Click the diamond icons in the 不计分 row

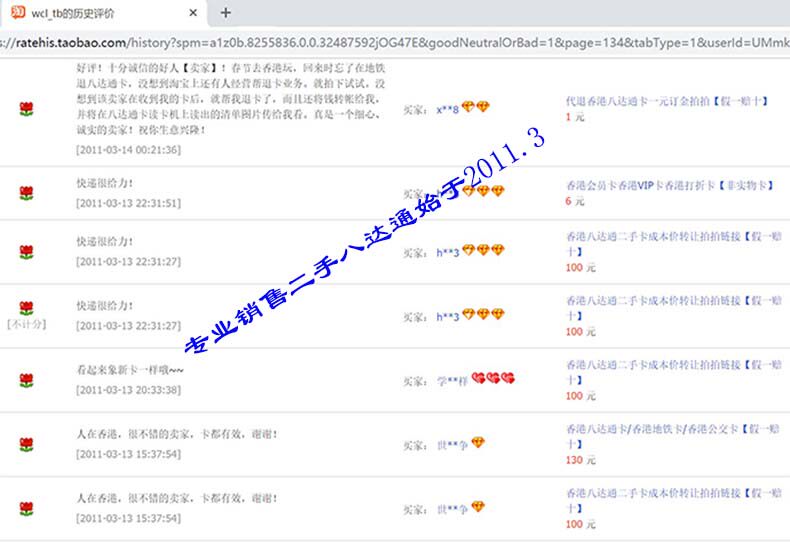pyautogui.click(x=483, y=314)
